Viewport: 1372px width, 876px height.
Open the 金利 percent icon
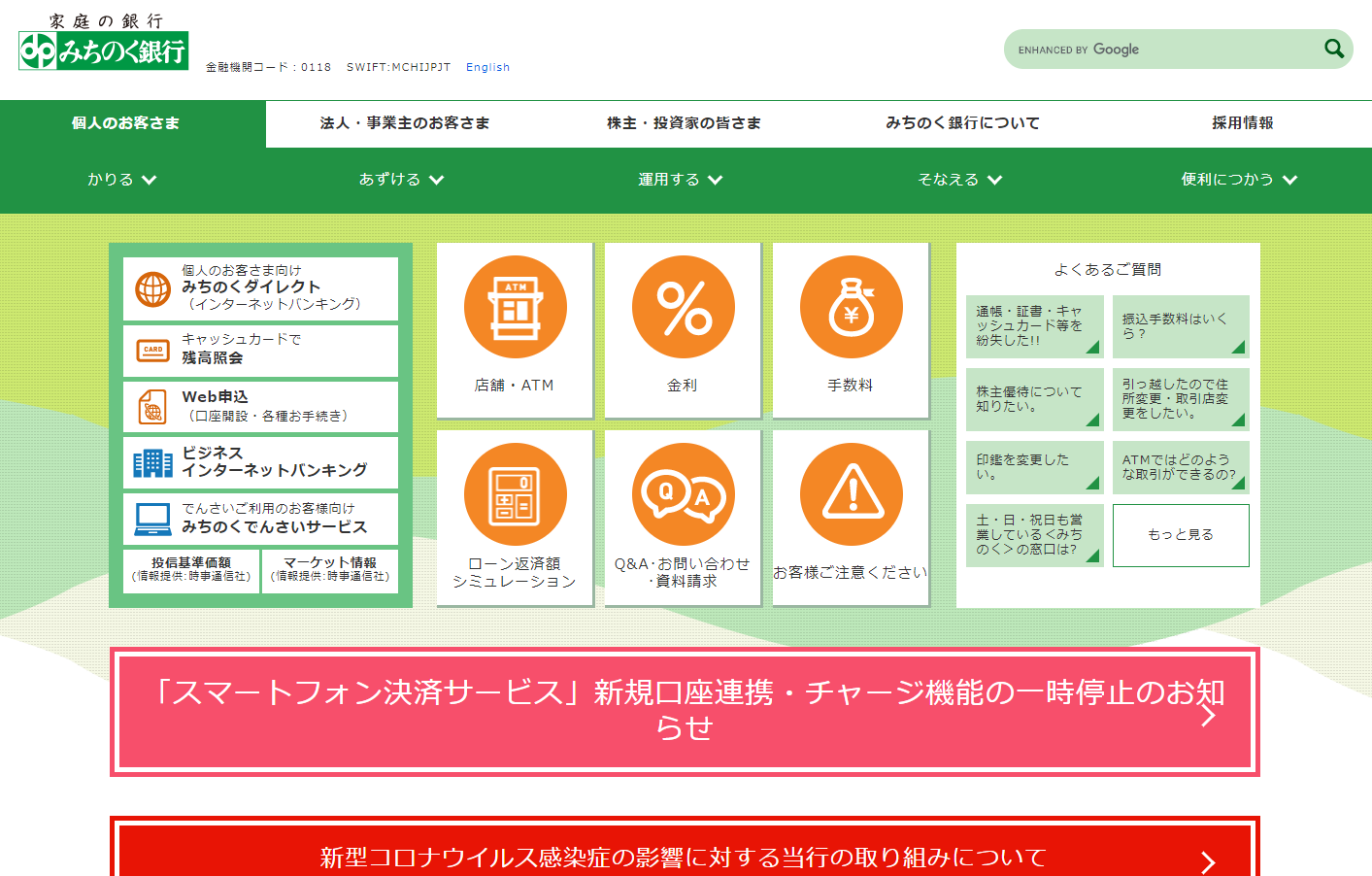683,307
